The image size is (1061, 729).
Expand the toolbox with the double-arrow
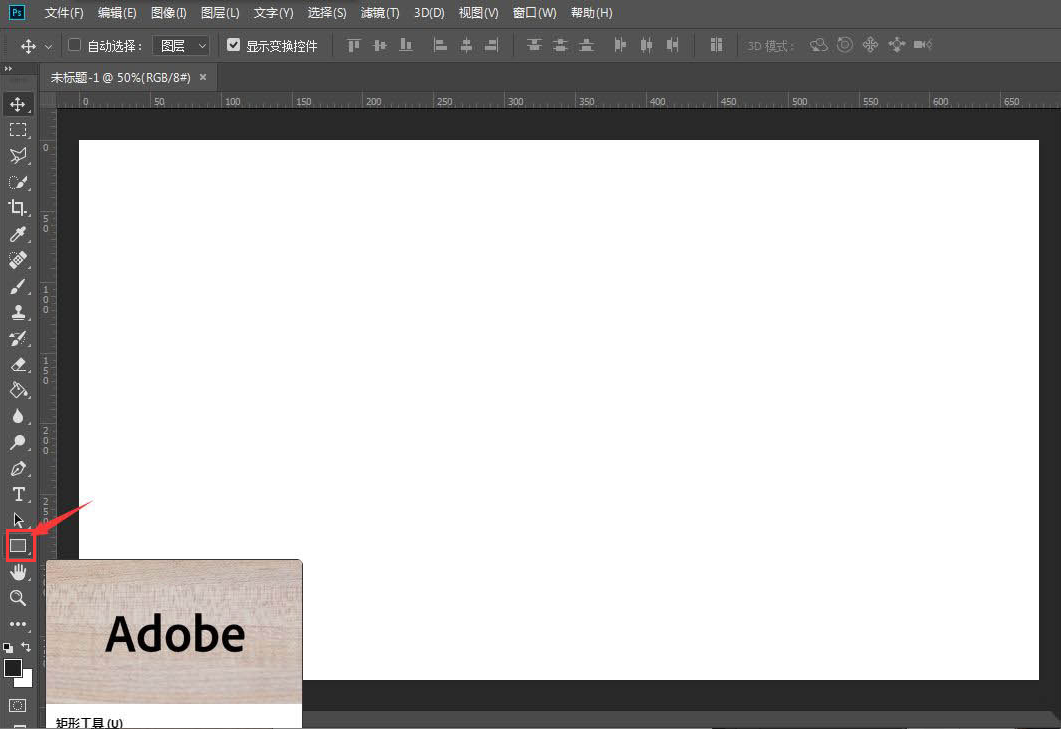tap(8, 68)
